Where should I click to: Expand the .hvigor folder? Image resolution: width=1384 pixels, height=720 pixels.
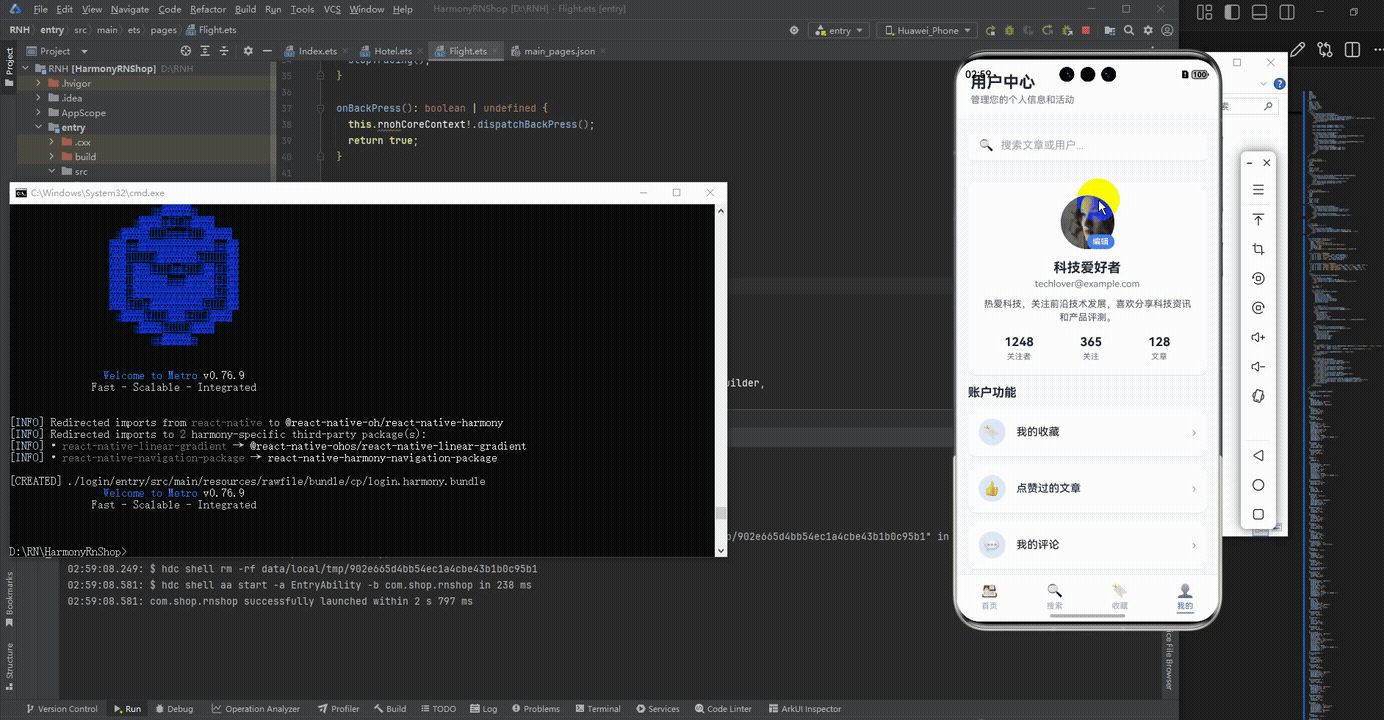39,84
